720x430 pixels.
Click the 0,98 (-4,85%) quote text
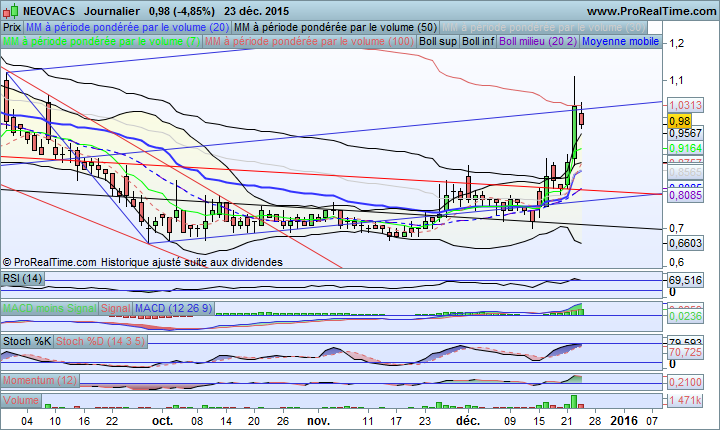(182, 11)
